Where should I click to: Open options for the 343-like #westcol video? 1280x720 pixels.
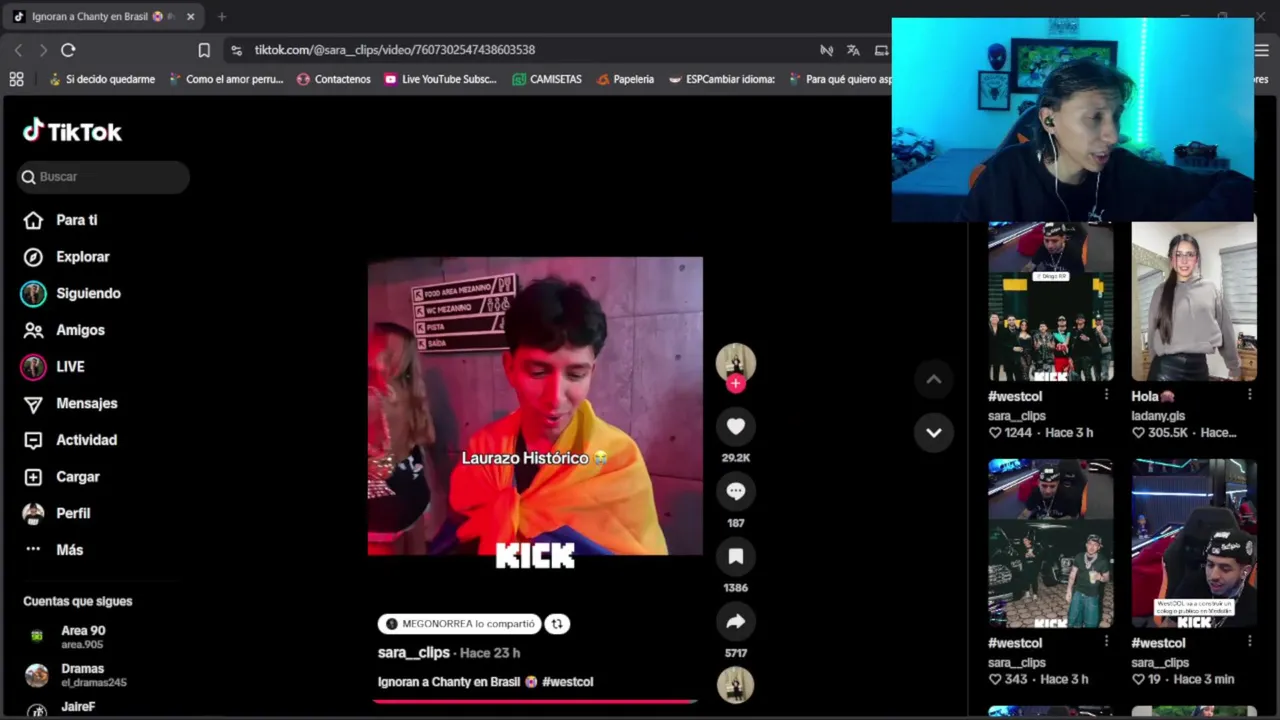point(1106,642)
